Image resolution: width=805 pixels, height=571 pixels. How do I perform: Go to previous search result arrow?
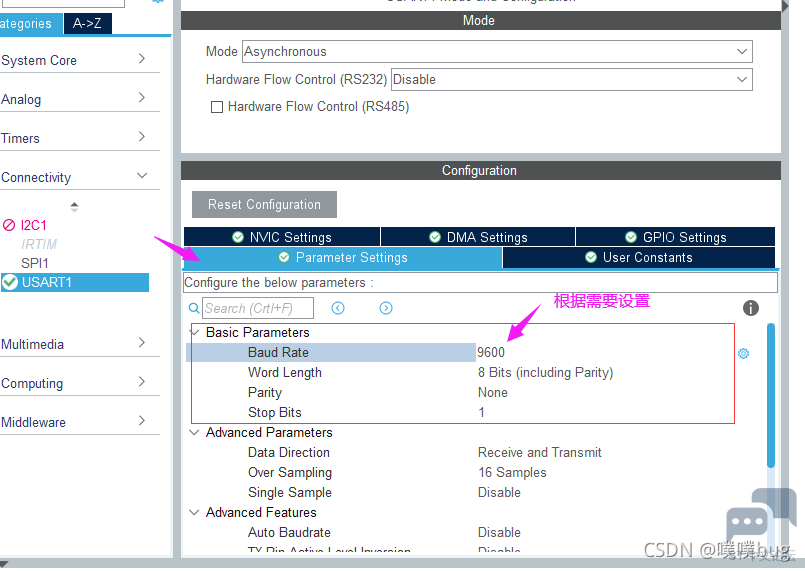(x=338, y=308)
